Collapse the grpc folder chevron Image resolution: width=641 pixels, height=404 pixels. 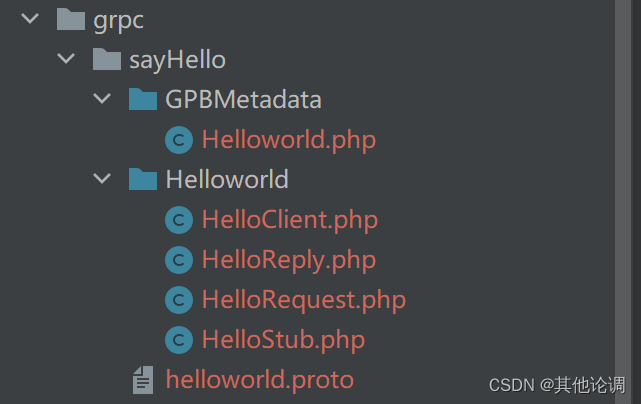(x=30, y=18)
